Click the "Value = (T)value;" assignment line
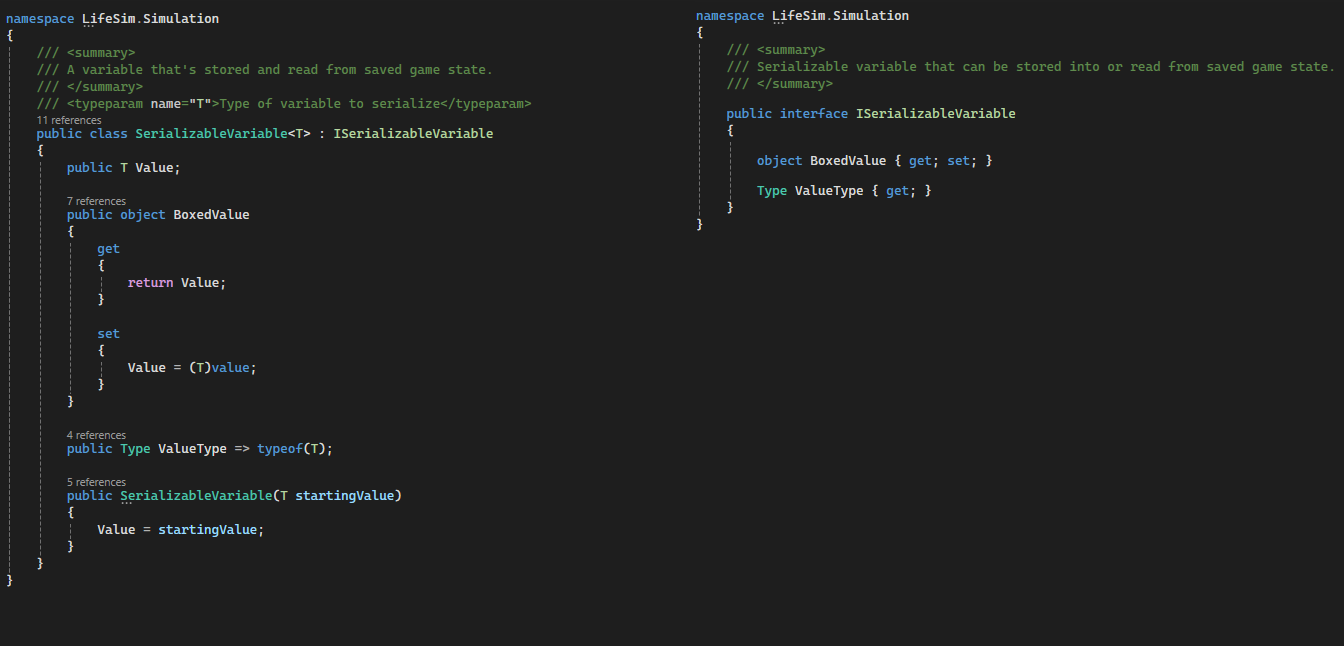 tap(192, 368)
